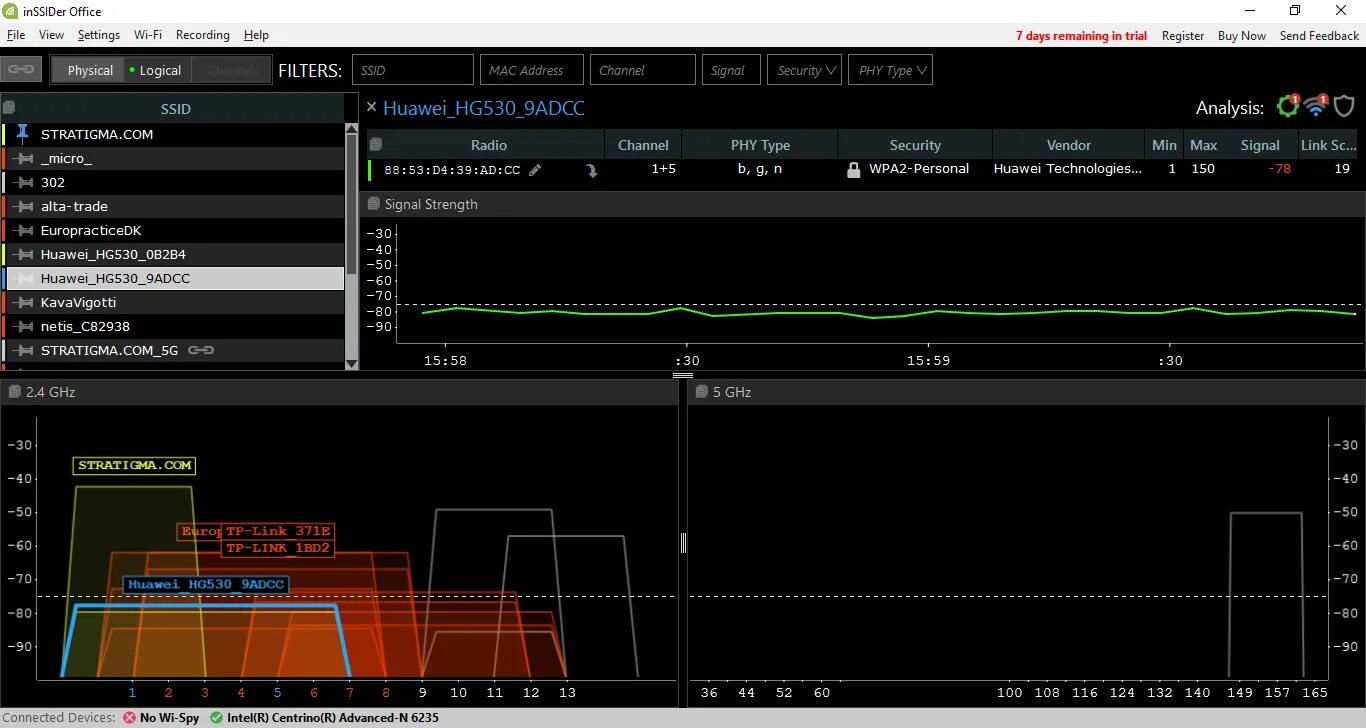Sort by the PHY Type column header

click(760, 145)
